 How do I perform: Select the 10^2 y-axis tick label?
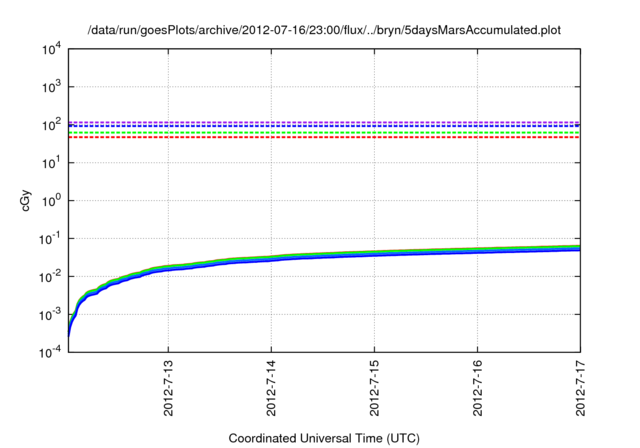point(51,125)
